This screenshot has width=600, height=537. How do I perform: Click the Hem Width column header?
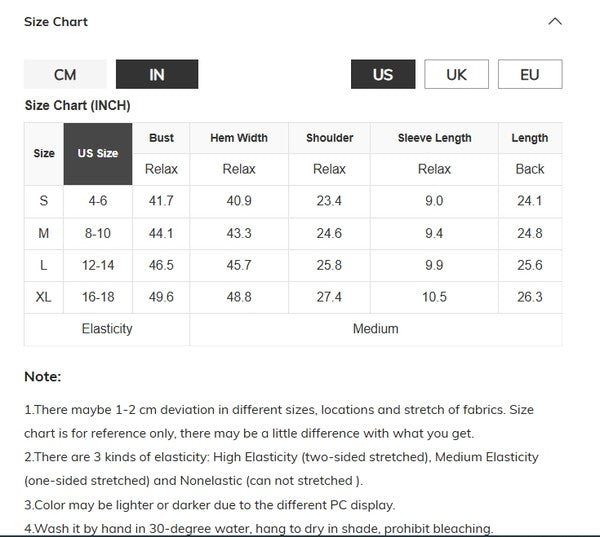[x=239, y=138]
